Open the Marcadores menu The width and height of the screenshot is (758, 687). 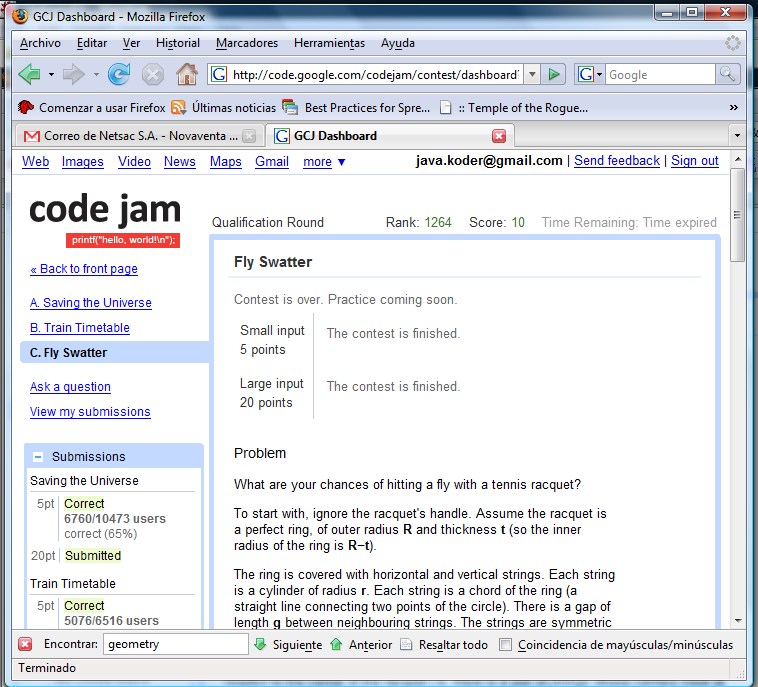coord(246,43)
